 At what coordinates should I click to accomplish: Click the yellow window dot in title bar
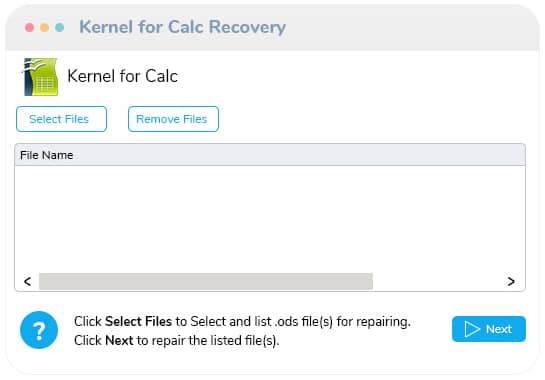(x=44, y=27)
